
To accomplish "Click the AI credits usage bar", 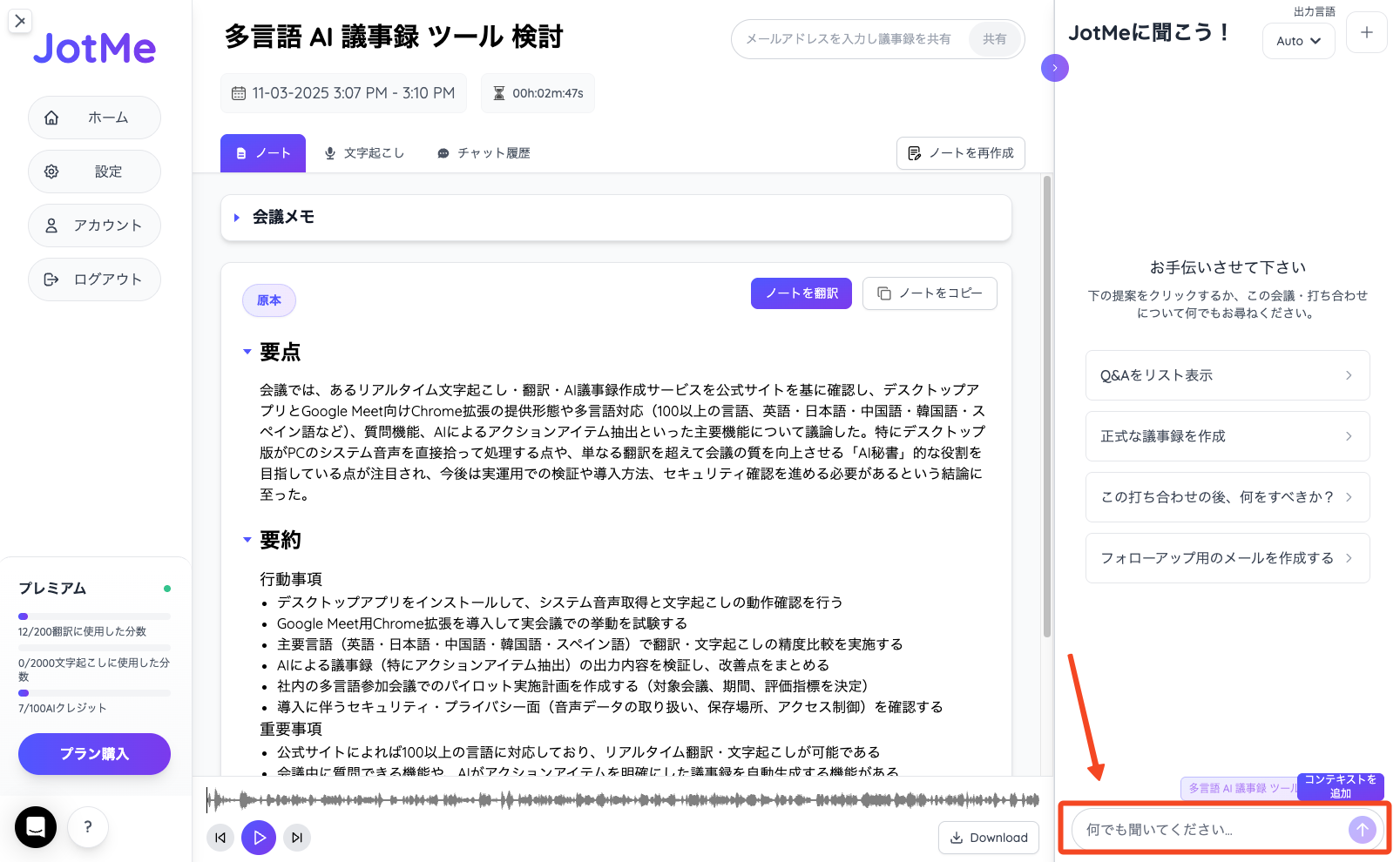I will (94, 693).
